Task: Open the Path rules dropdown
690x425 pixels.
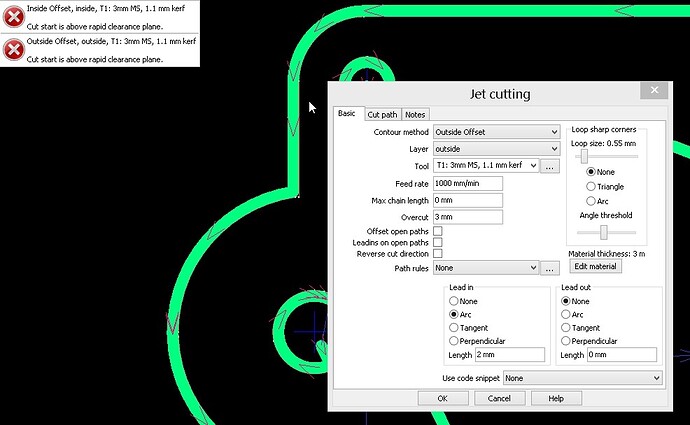Action: click(x=486, y=268)
